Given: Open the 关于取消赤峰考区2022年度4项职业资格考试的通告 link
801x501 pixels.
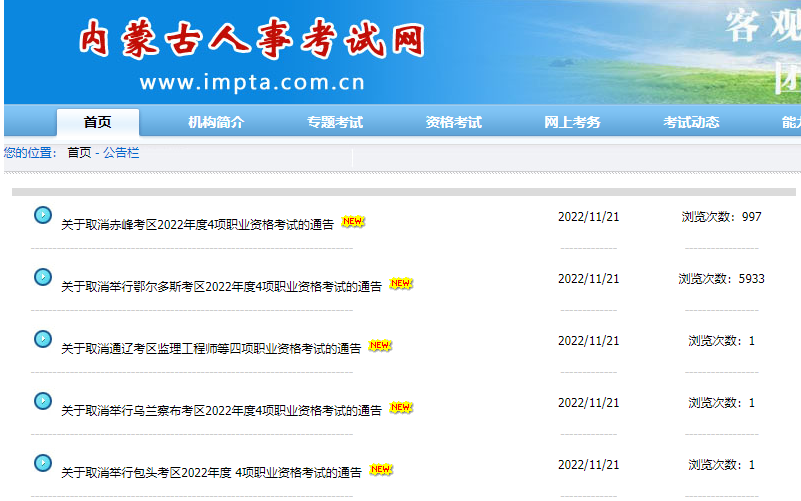Looking at the screenshot, I should tap(197, 225).
